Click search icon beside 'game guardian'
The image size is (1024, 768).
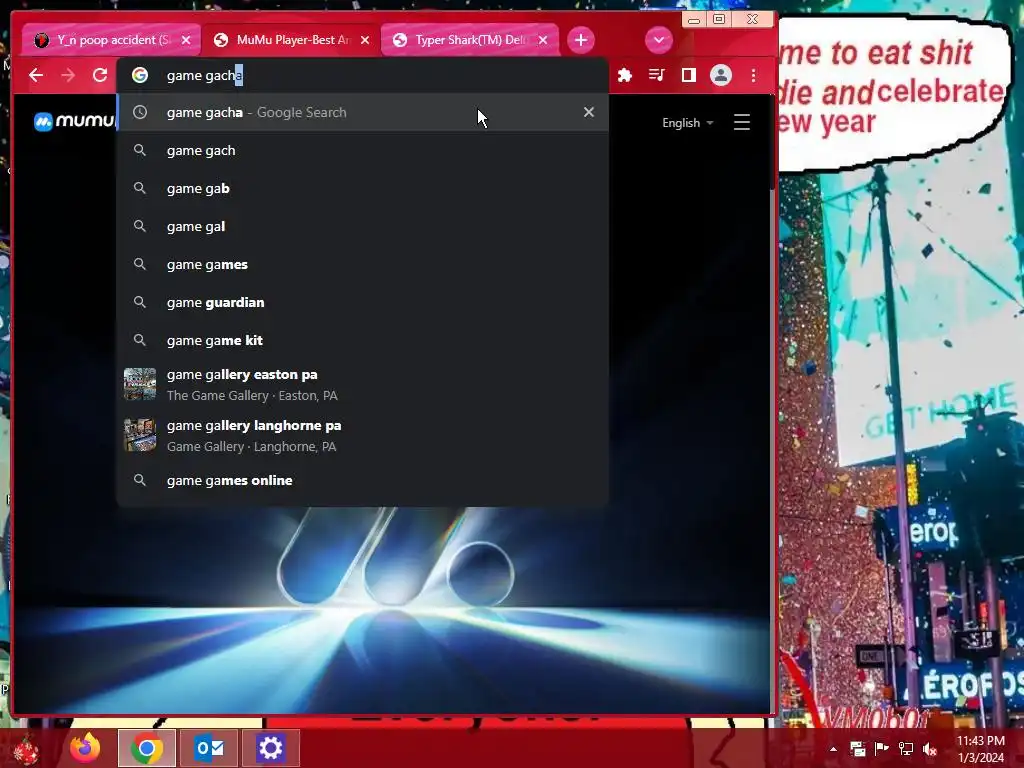(140, 302)
